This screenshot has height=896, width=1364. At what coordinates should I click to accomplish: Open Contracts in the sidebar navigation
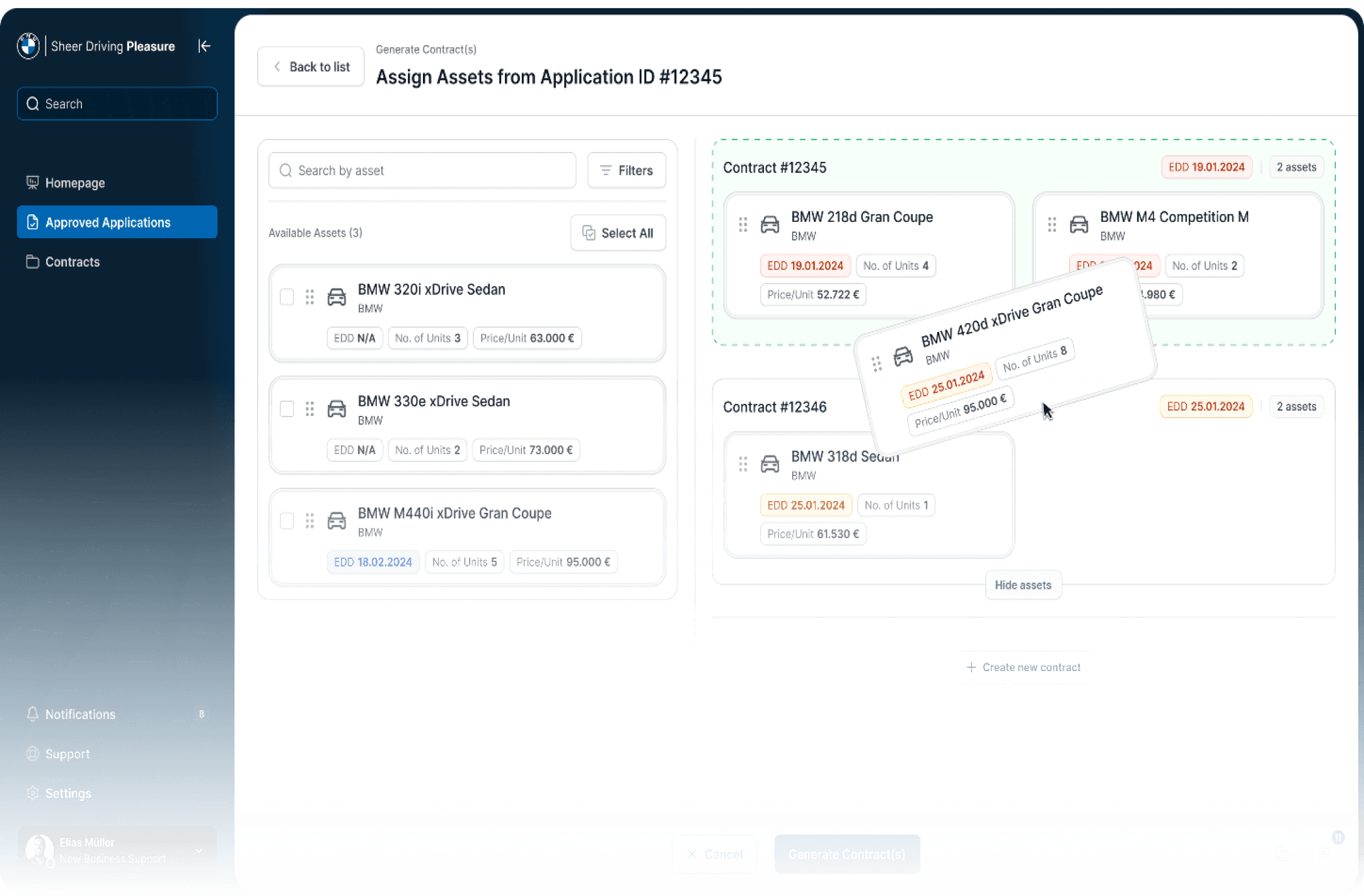pos(72,261)
